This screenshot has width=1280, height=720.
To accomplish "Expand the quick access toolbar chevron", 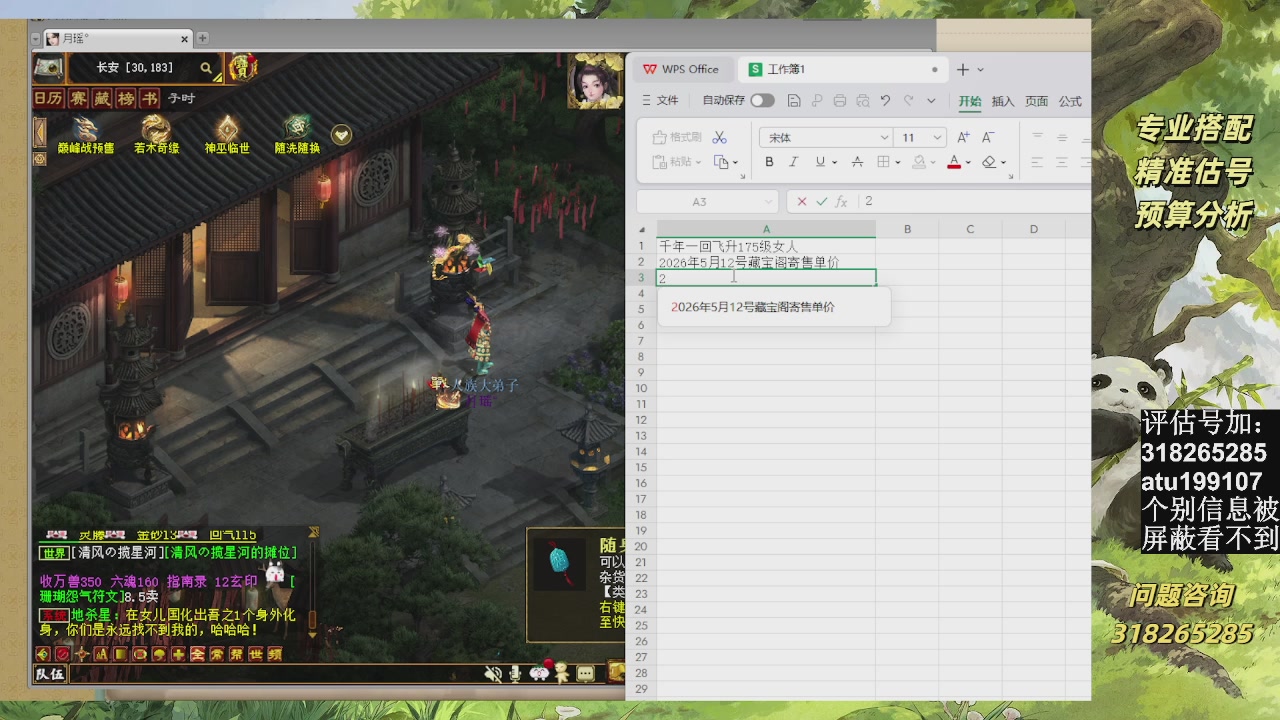I will 931,100.
